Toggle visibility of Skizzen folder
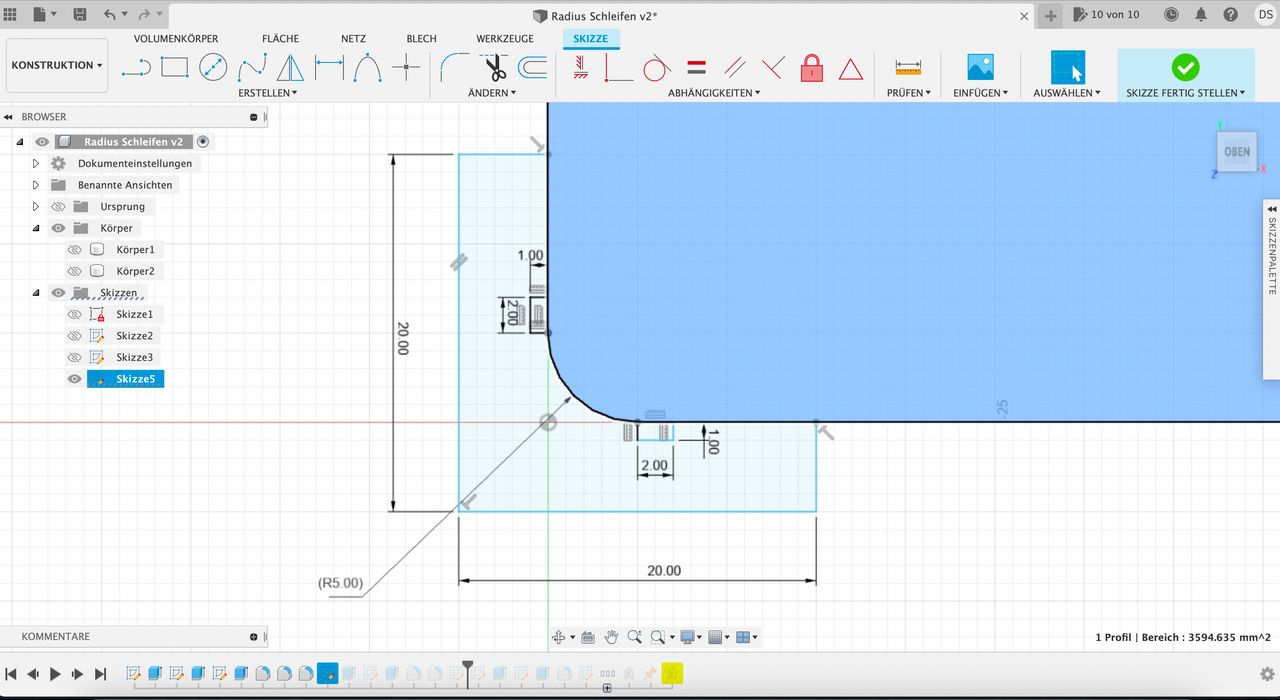This screenshot has width=1280, height=700. pos(58,293)
